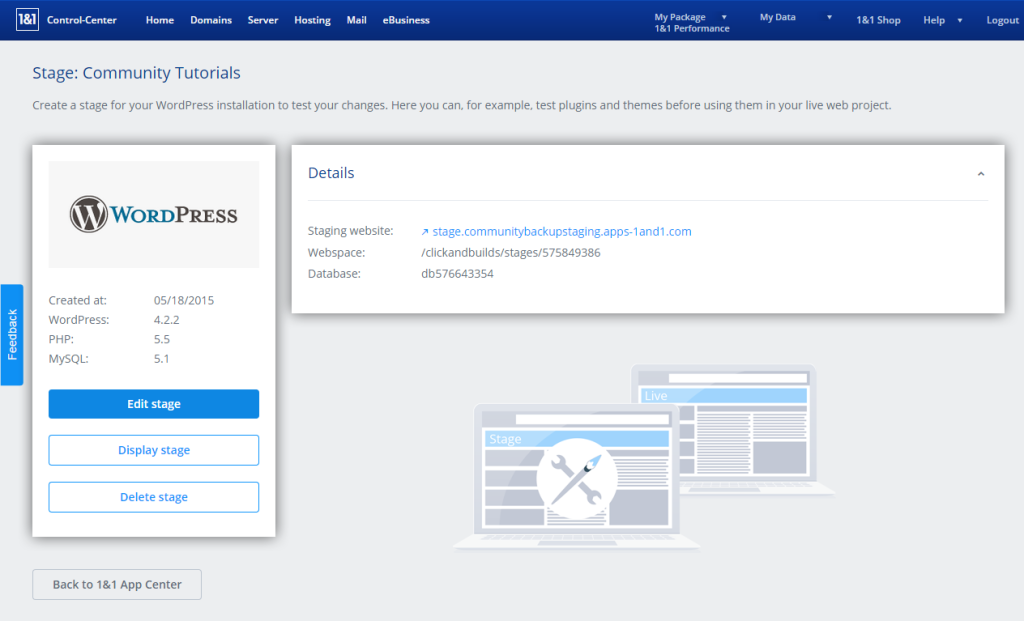This screenshot has height=621, width=1024.
Task: Open the Domains menu
Action: (210, 19)
